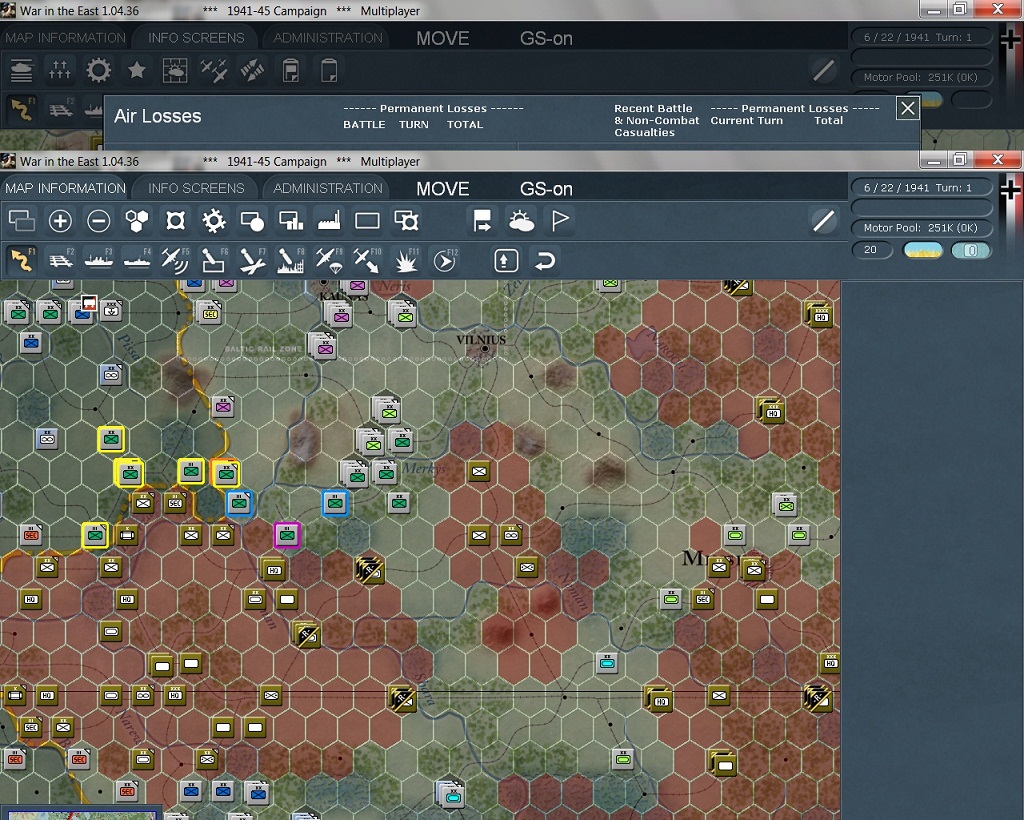Image resolution: width=1024 pixels, height=820 pixels.
Task: Click the arrows/soldiers icon in back window
Action: click(60, 71)
